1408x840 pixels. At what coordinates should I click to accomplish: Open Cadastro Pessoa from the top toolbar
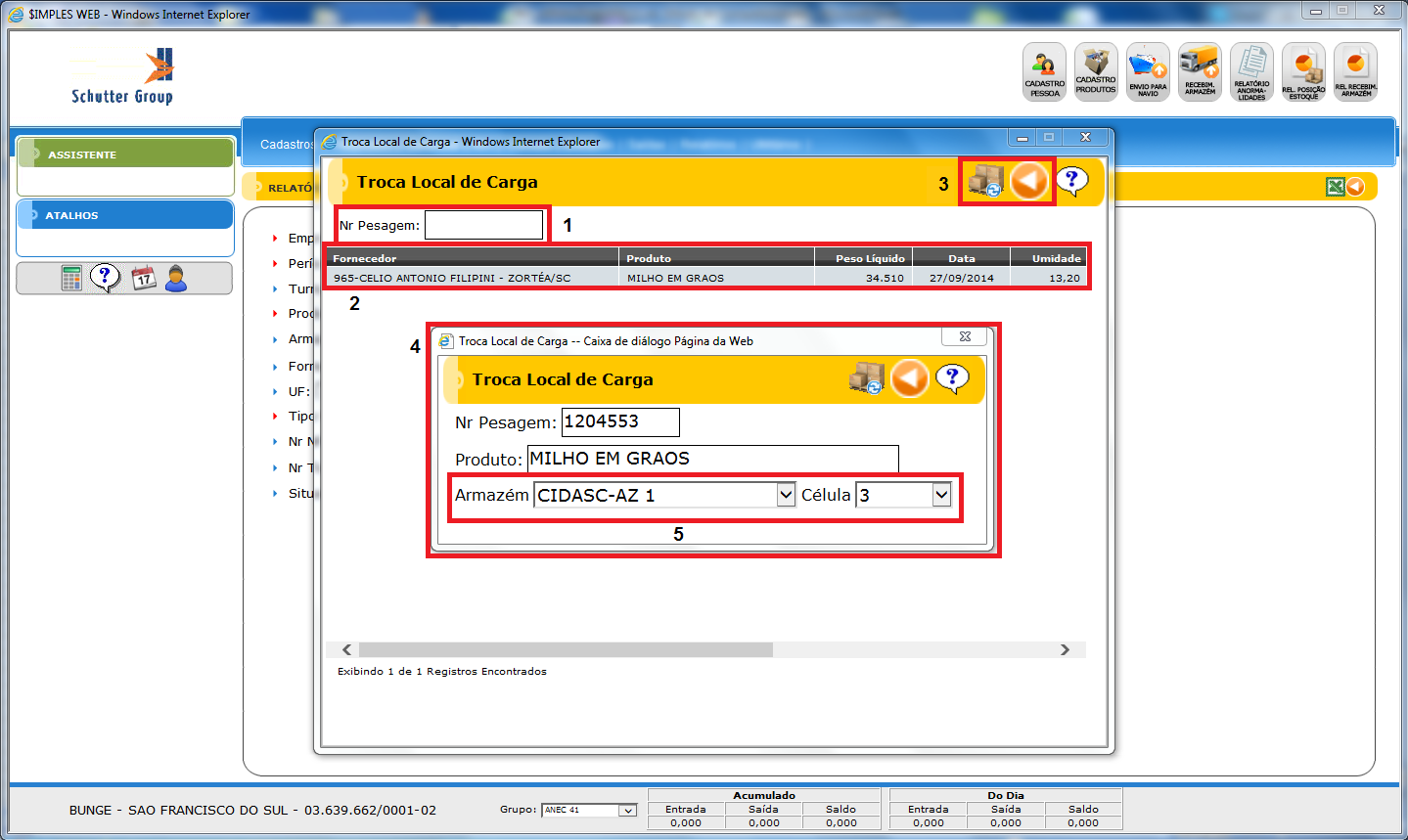[x=1044, y=71]
